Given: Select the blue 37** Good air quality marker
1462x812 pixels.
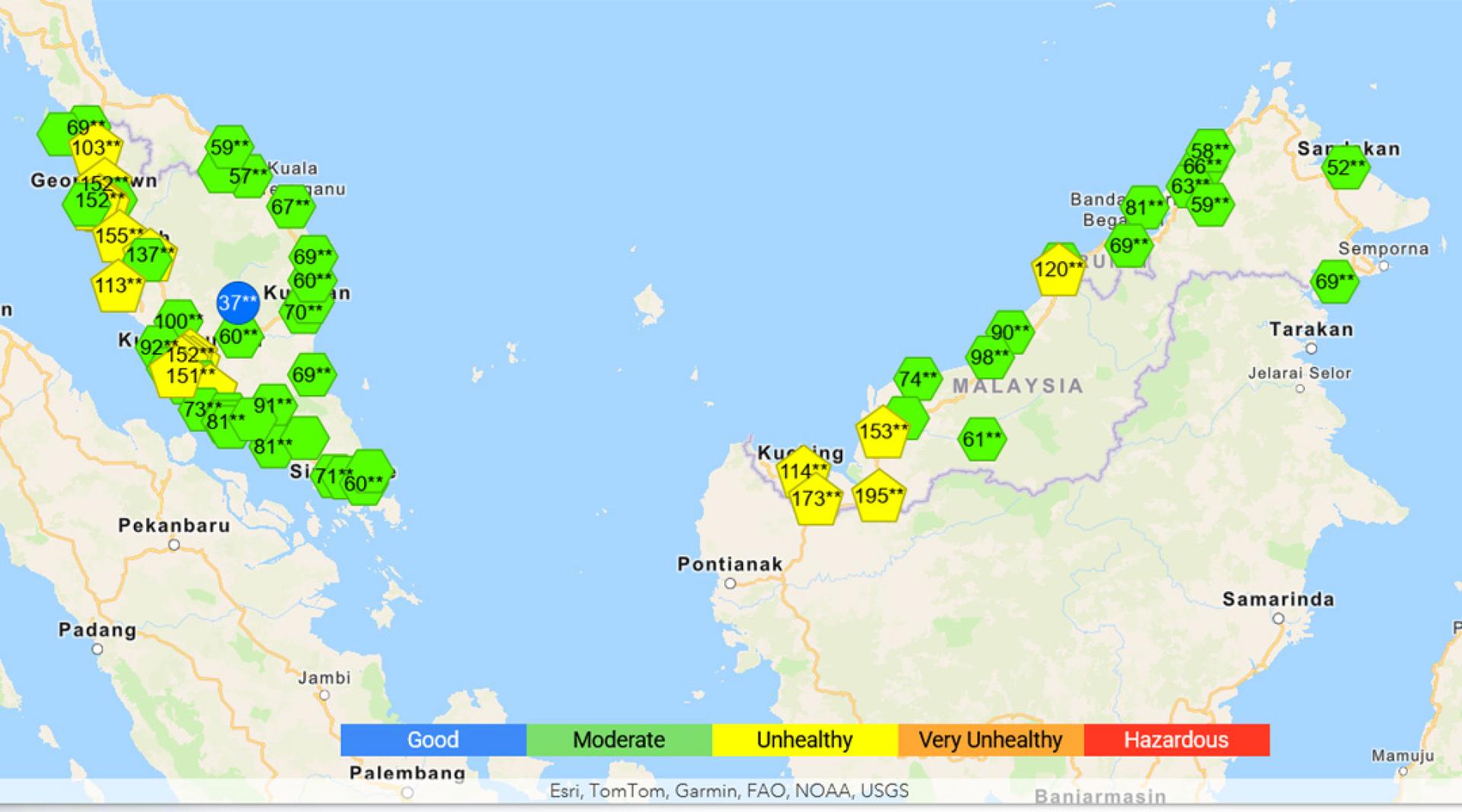Looking at the screenshot, I should [238, 303].
